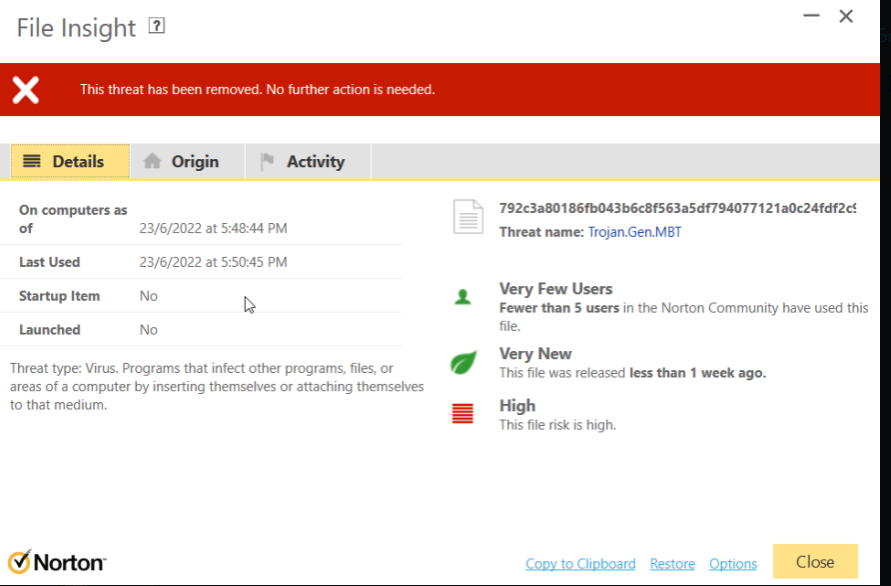Image resolution: width=891 pixels, height=586 pixels.
Task: Click the white X threat status icon
Action: (x=26, y=90)
